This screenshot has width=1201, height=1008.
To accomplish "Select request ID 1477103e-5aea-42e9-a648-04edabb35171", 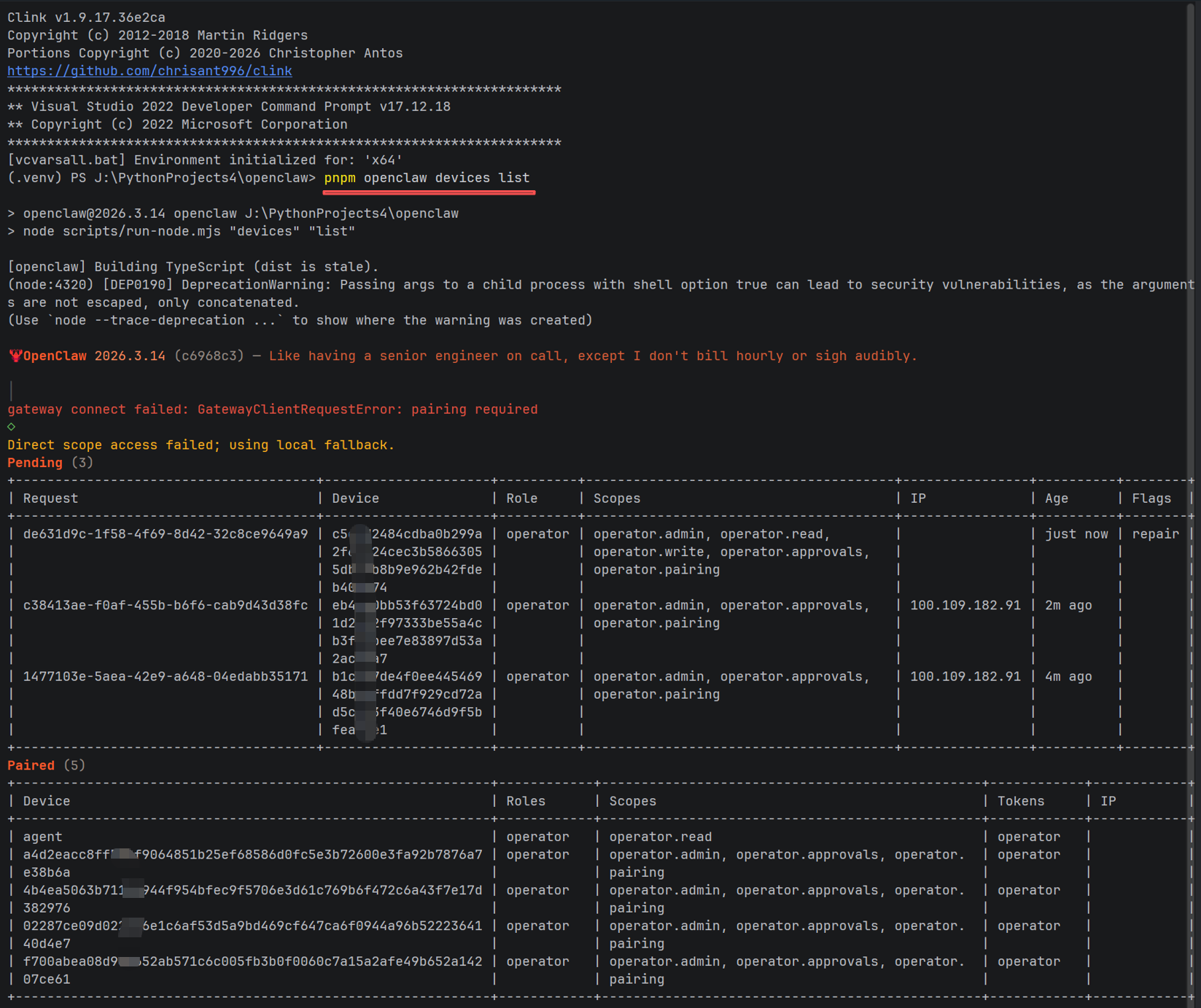I will tap(166, 676).
